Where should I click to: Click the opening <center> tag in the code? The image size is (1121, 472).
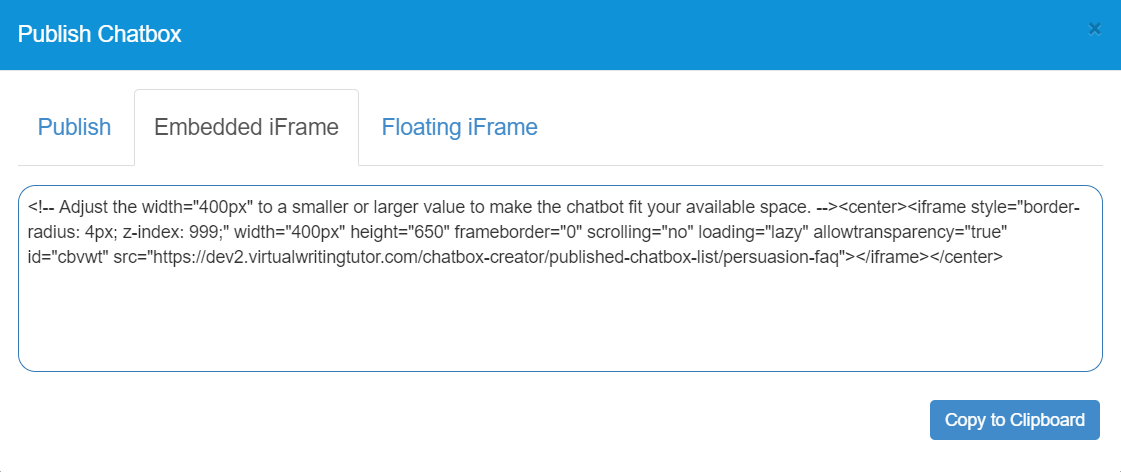coord(872,208)
